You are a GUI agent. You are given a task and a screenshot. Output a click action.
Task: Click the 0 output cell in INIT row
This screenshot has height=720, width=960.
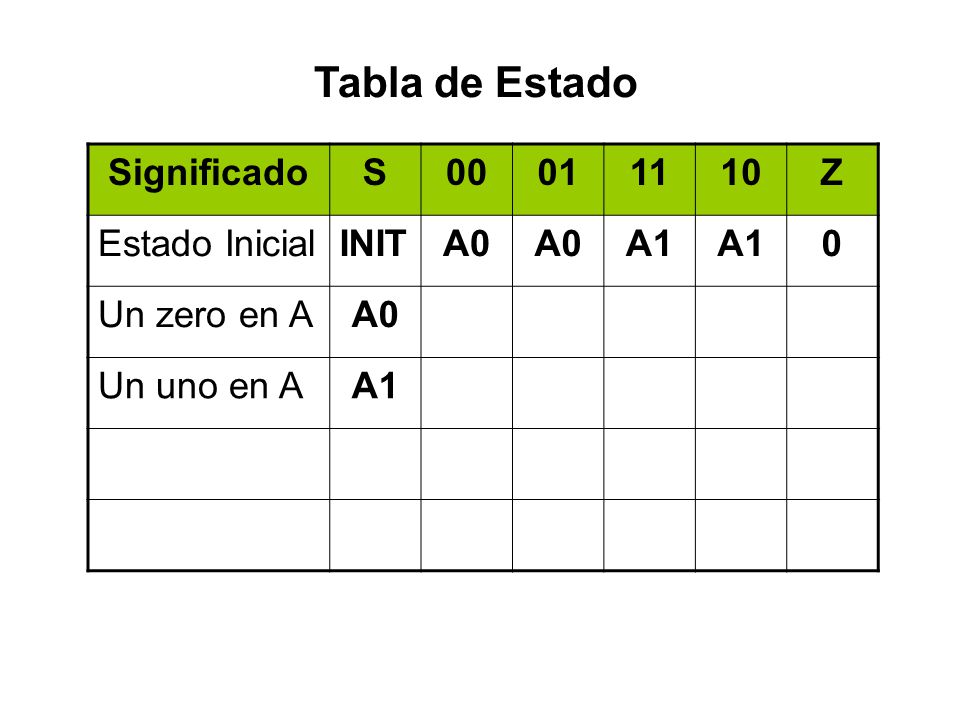[x=832, y=250]
